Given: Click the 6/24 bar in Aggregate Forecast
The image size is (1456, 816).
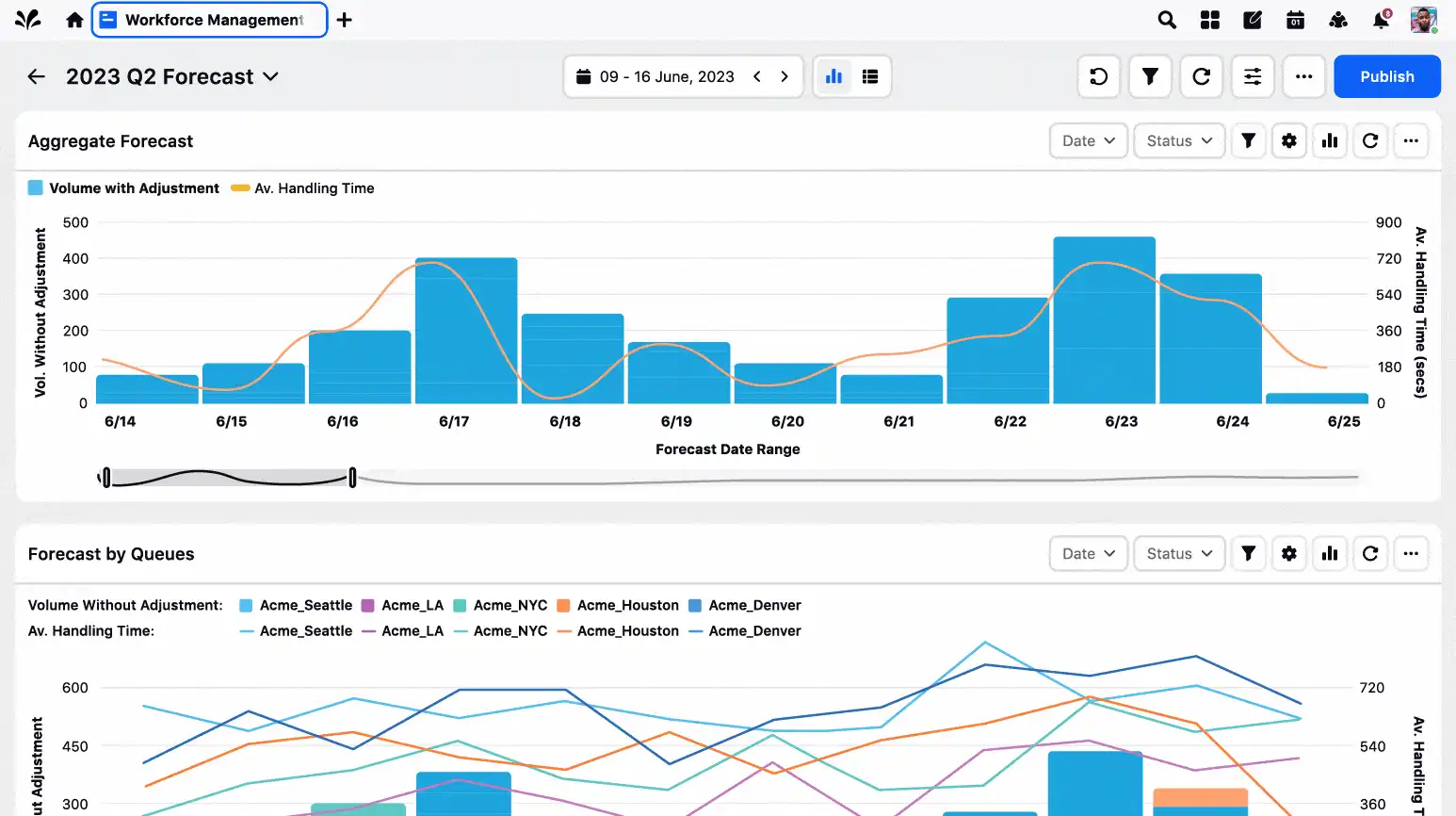Looking at the screenshot, I should tap(1210, 339).
